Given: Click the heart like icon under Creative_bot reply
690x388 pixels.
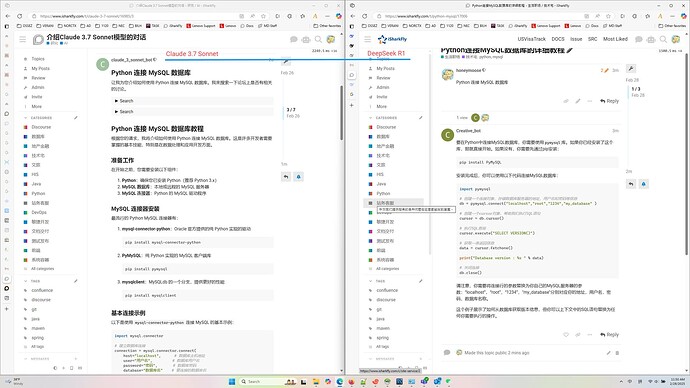Looking at the screenshot, I should (566, 334).
